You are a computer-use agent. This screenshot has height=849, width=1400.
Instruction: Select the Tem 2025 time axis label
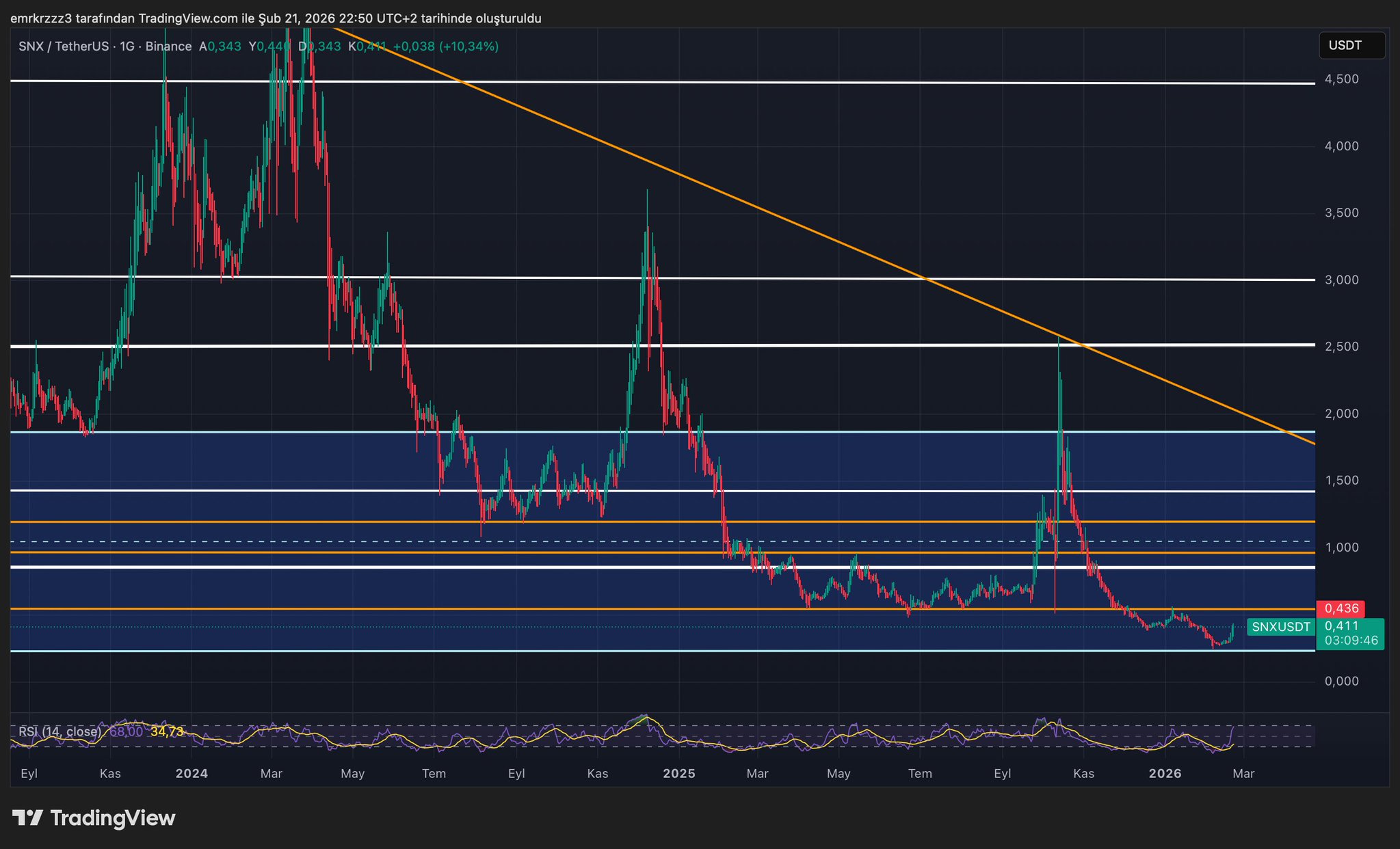(920, 774)
